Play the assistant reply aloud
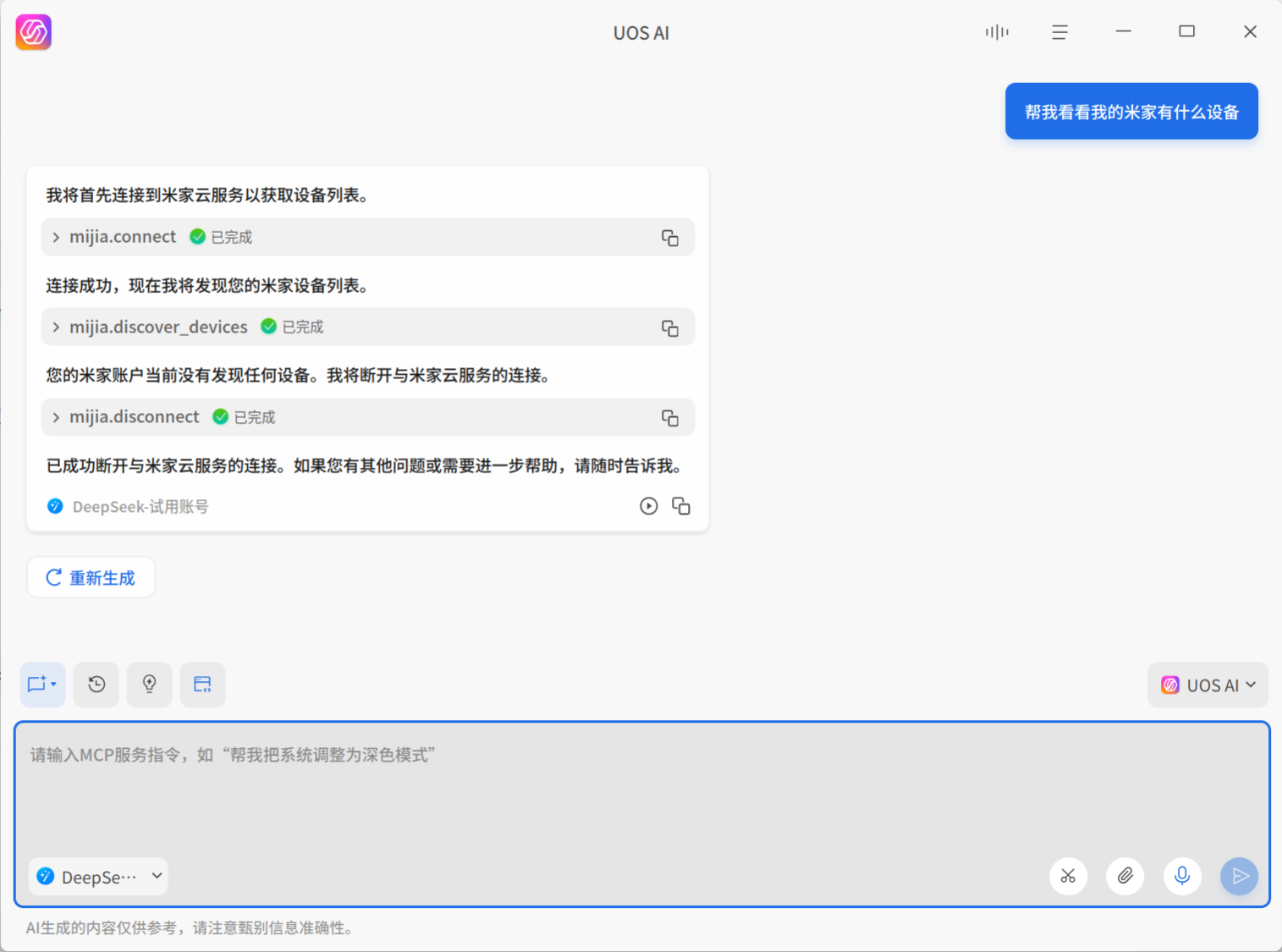Screen dimensions: 1282x952 pos(649,506)
